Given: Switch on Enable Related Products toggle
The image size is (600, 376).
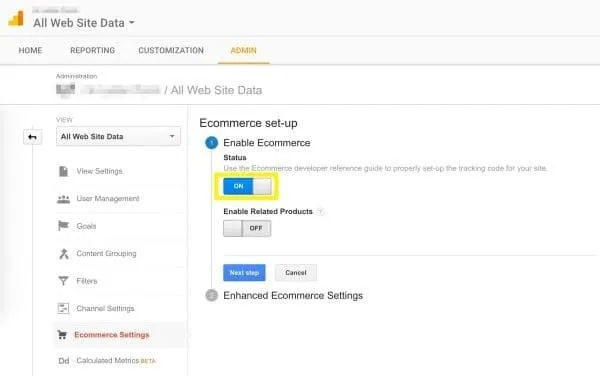Looking at the screenshot, I should (x=247, y=228).
